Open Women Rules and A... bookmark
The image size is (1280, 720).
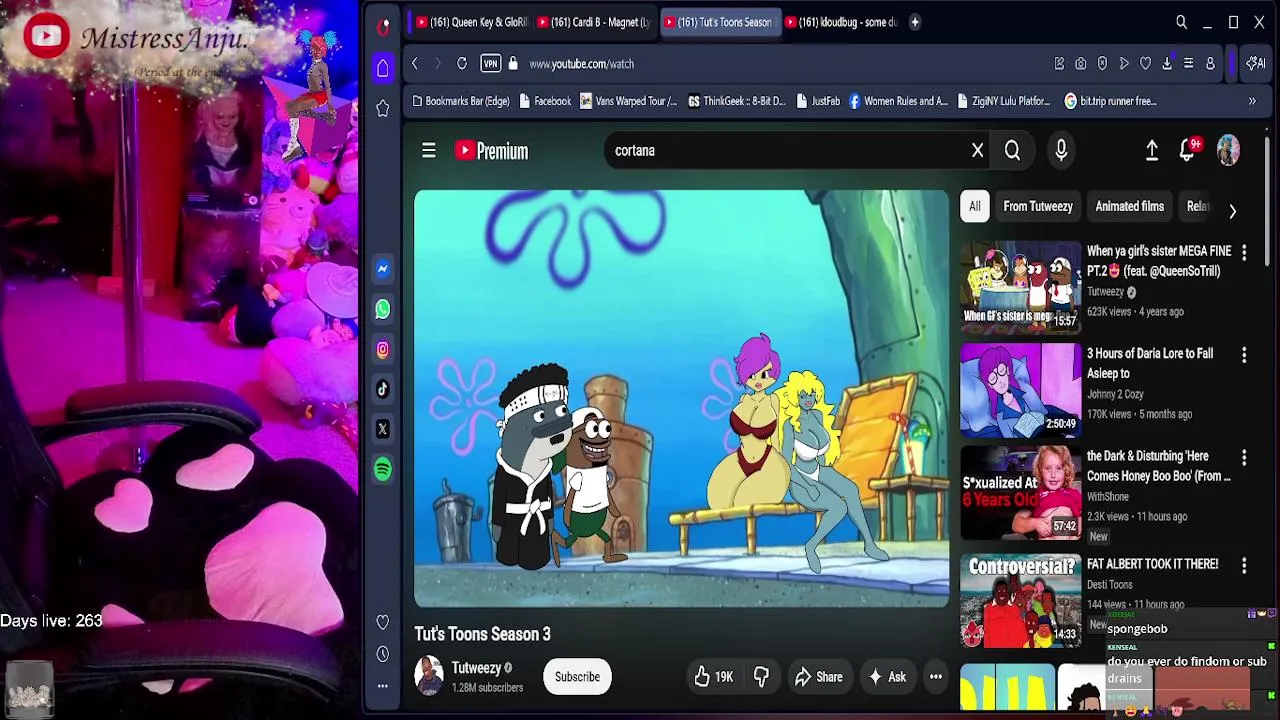point(898,101)
